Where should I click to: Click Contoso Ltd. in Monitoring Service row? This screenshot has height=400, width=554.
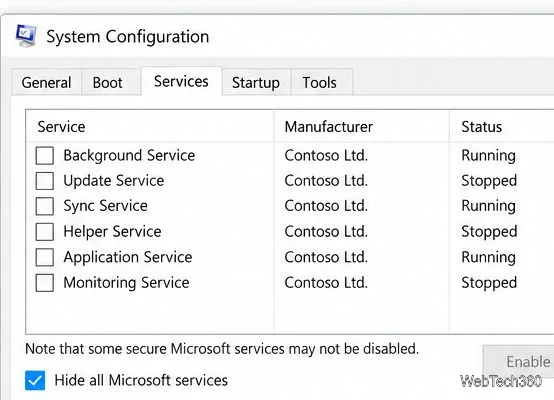pyautogui.click(x=326, y=283)
